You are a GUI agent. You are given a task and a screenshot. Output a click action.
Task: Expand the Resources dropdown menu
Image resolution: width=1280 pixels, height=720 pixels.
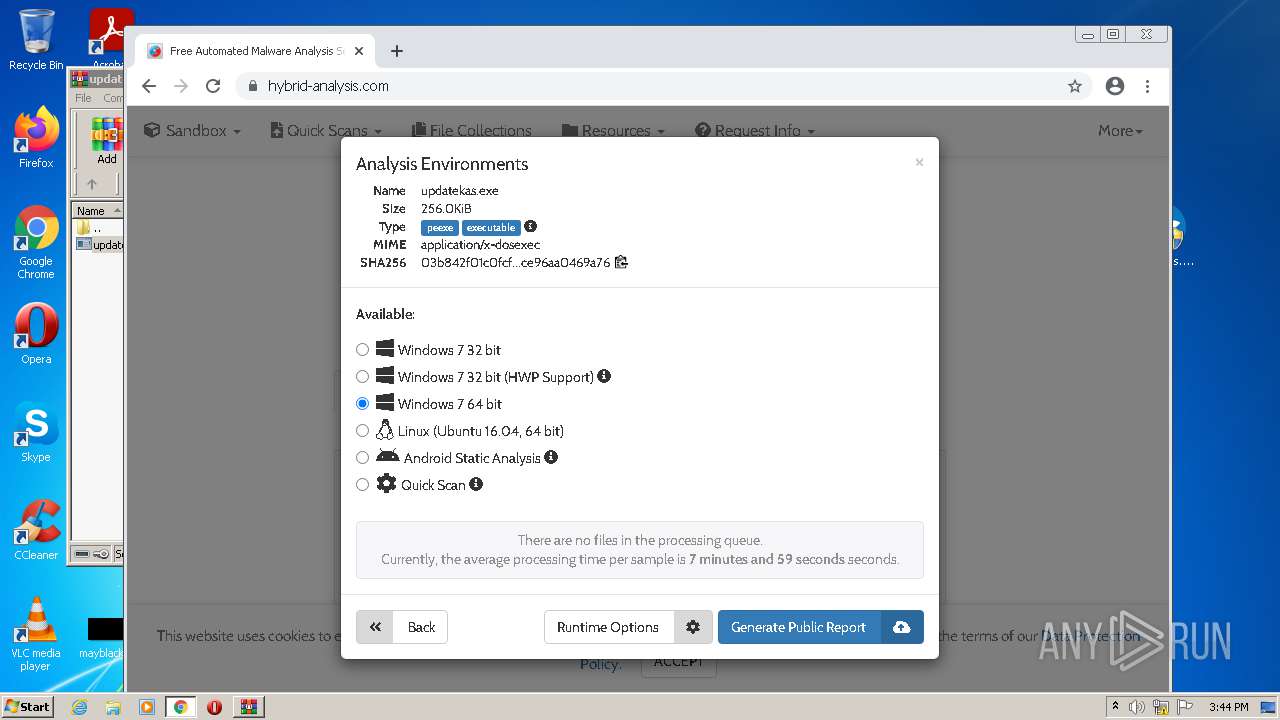(613, 131)
